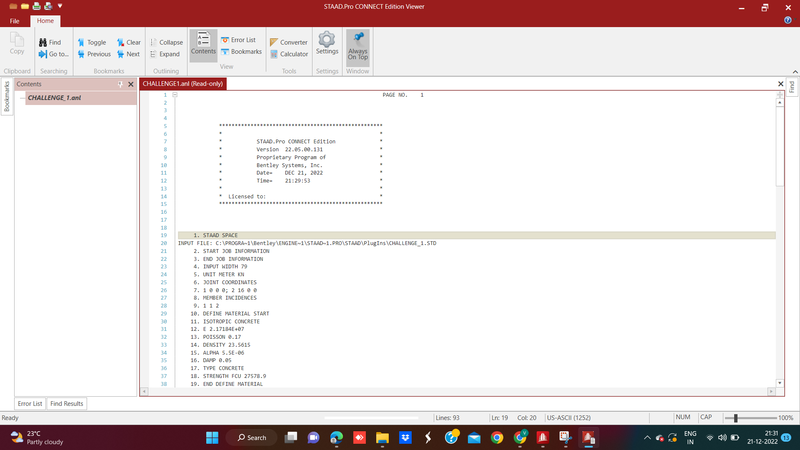Switch to CHALLENGE1.anl (Read-only) tab
Screen dimensions: 800x450
(183, 84)
